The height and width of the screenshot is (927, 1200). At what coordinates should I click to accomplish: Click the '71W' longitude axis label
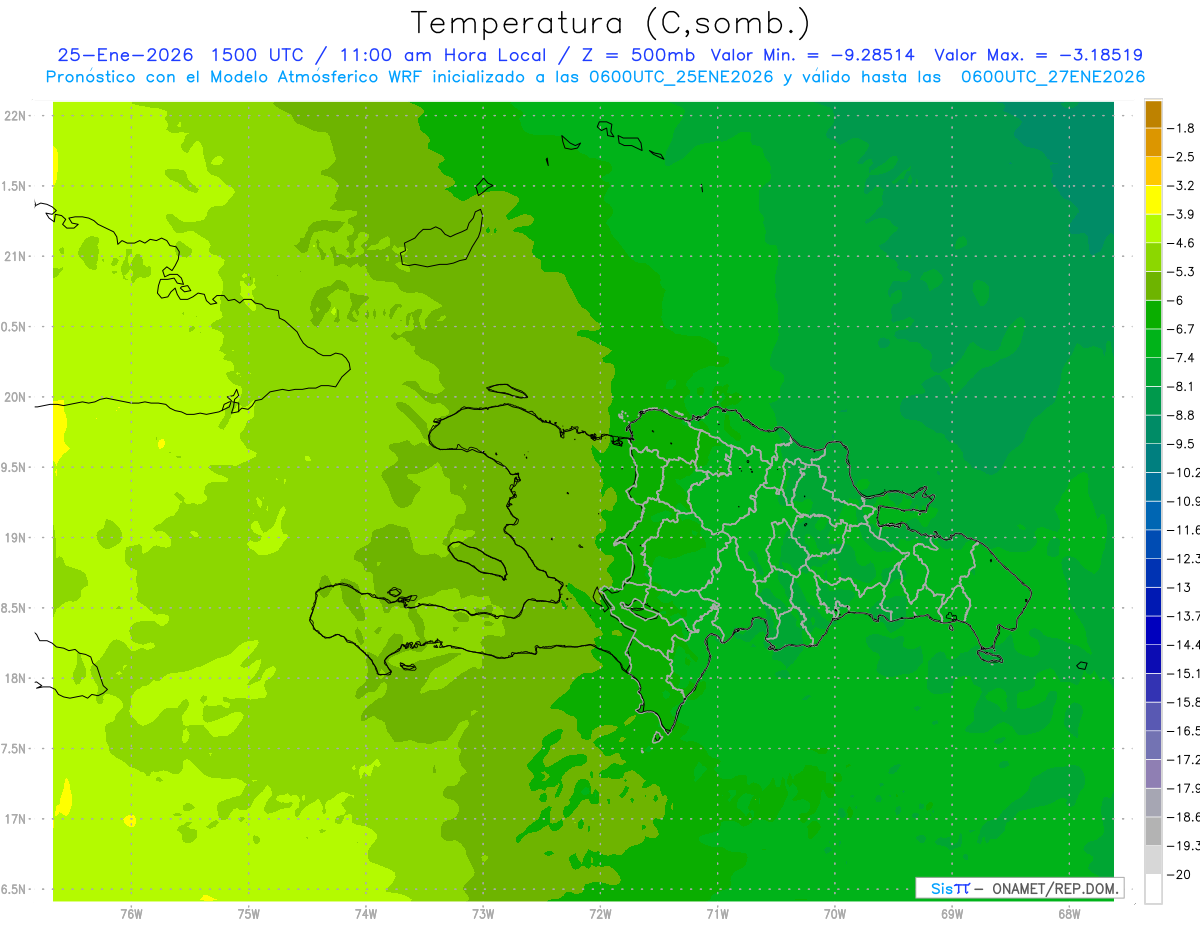[717, 914]
